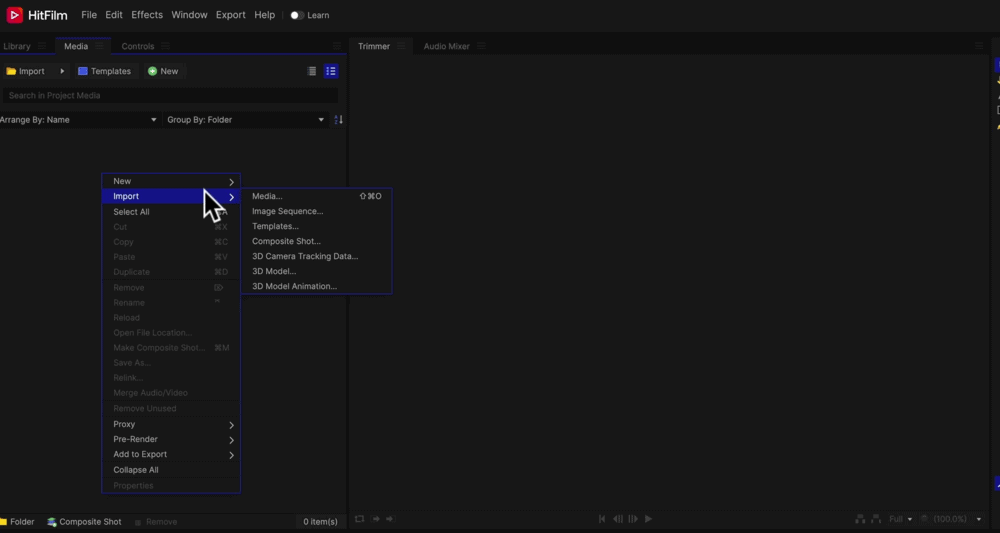Open the Effects menu
This screenshot has width=1000, height=533.
(x=147, y=15)
